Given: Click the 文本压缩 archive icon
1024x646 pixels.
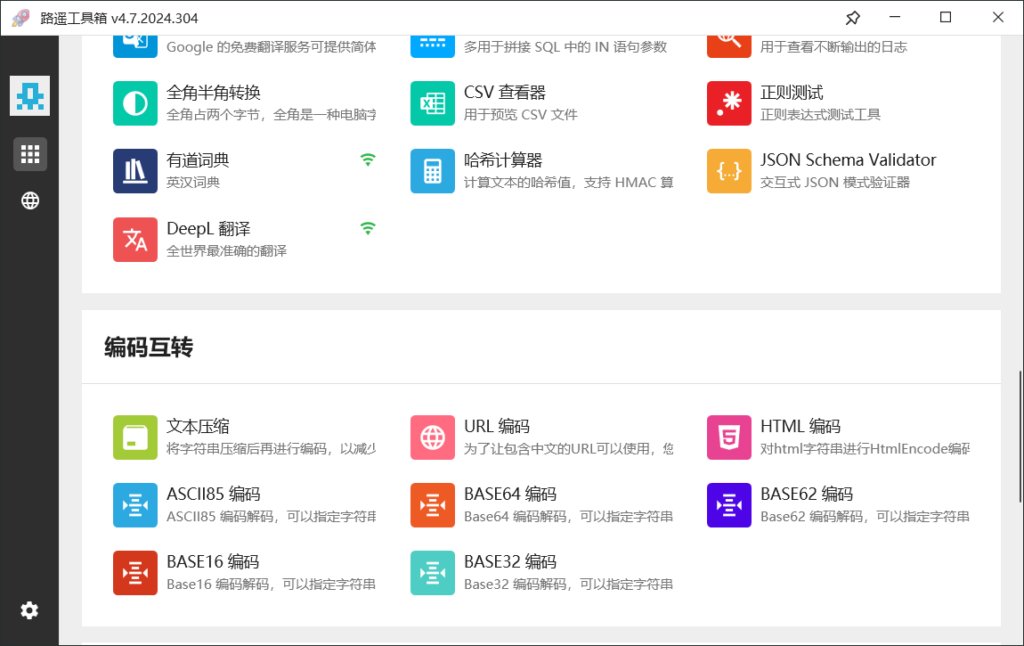Looking at the screenshot, I should (x=135, y=437).
